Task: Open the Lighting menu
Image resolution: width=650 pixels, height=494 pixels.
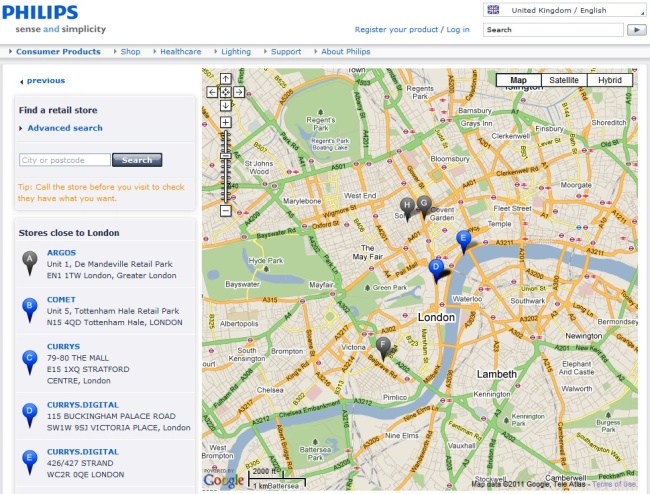Action: point(236,51)
